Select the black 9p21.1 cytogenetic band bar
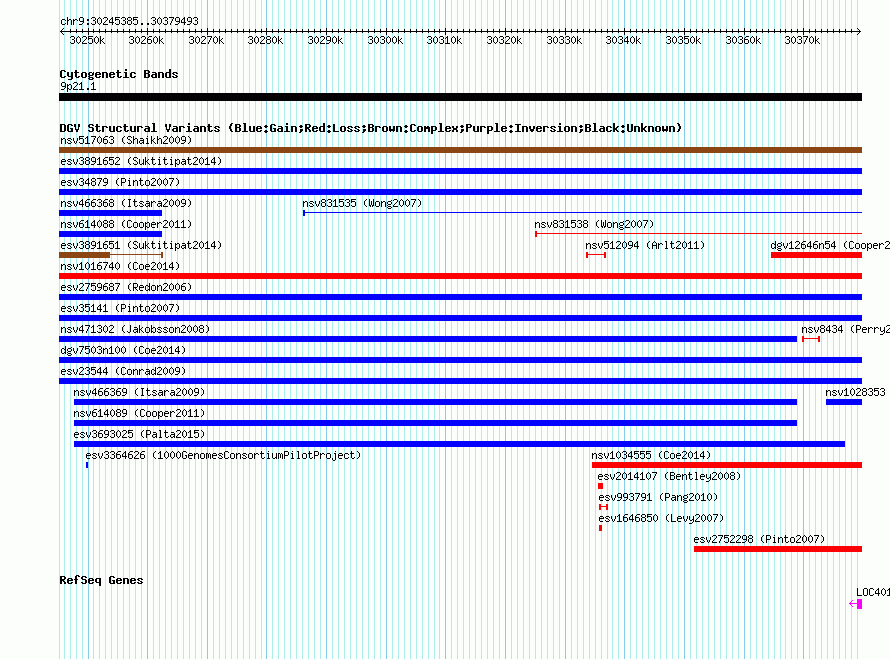The image size is (890, 659). 460,97
